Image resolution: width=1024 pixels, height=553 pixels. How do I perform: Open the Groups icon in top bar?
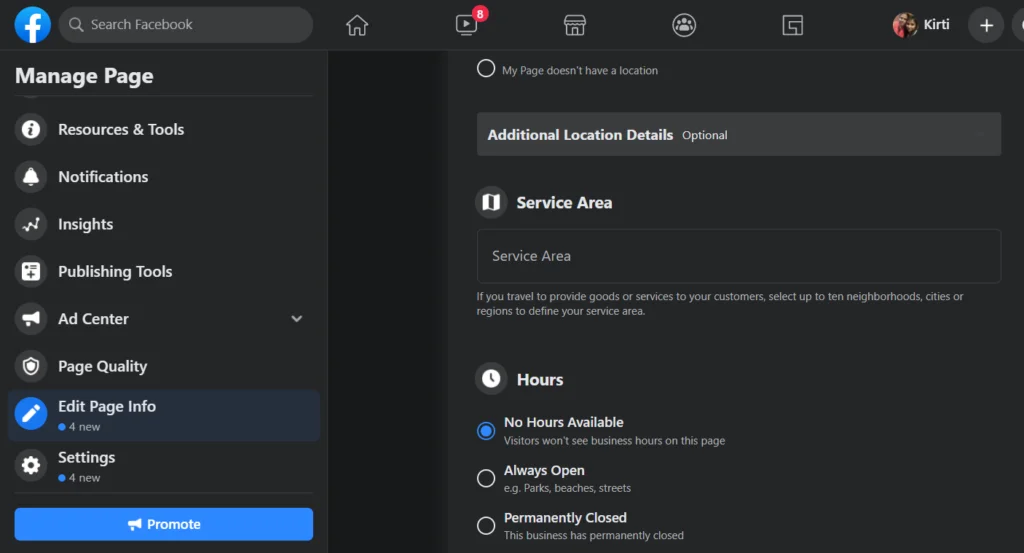tap(684, 26)
